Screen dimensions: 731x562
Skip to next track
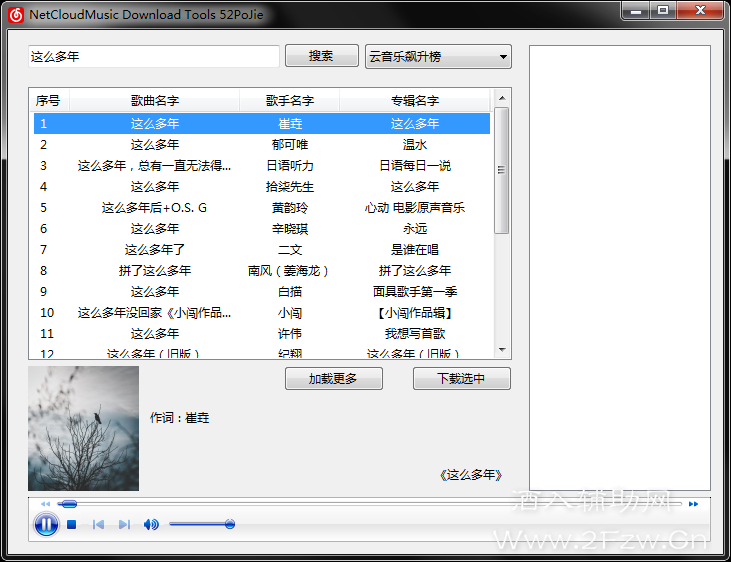(124, 525)
